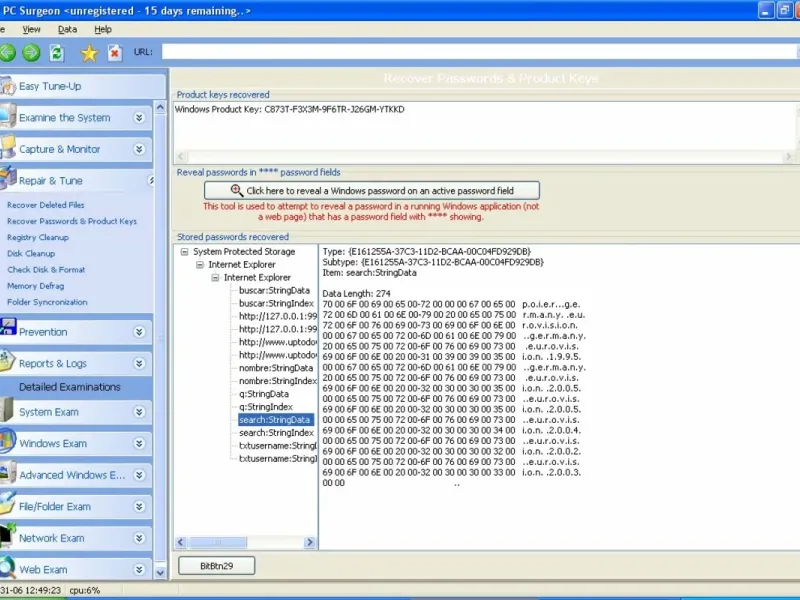Click the refresh page icon
Viewport: 800px width, 600px height.
coord(56,52)
